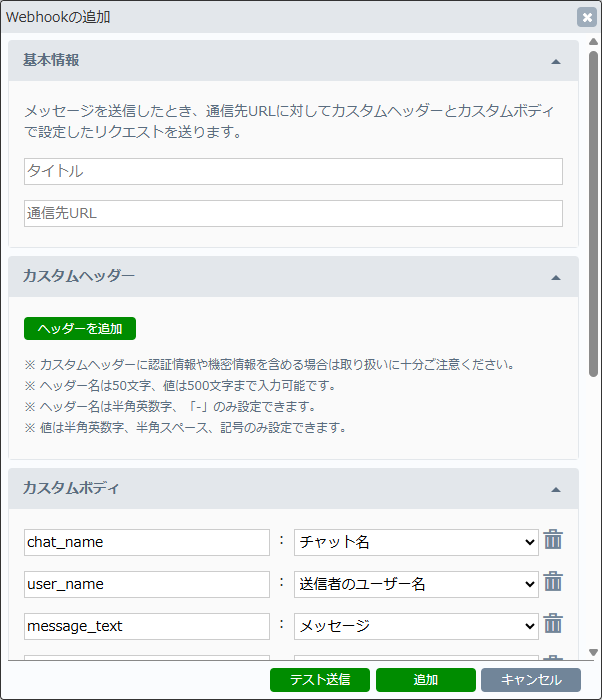This screenshot has width=602, height=700.
Task: Open the 送信者のユーザー名 dropdown
Action: [x=416, y=584]
